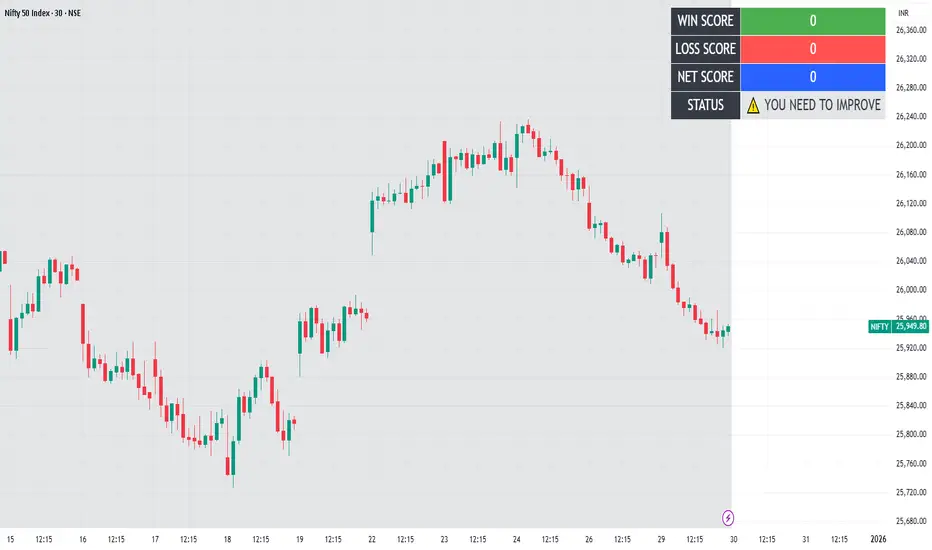Click the lightning bolt icon near time axis
The width and height of the screenshot is (932, 550).
(728, 517)
